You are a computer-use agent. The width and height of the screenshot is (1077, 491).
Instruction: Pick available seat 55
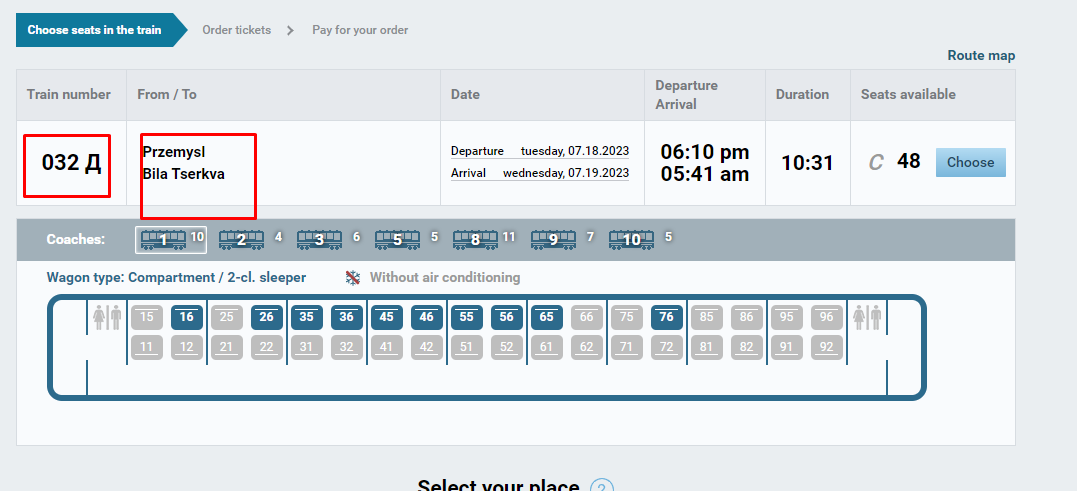click(467, 317)
